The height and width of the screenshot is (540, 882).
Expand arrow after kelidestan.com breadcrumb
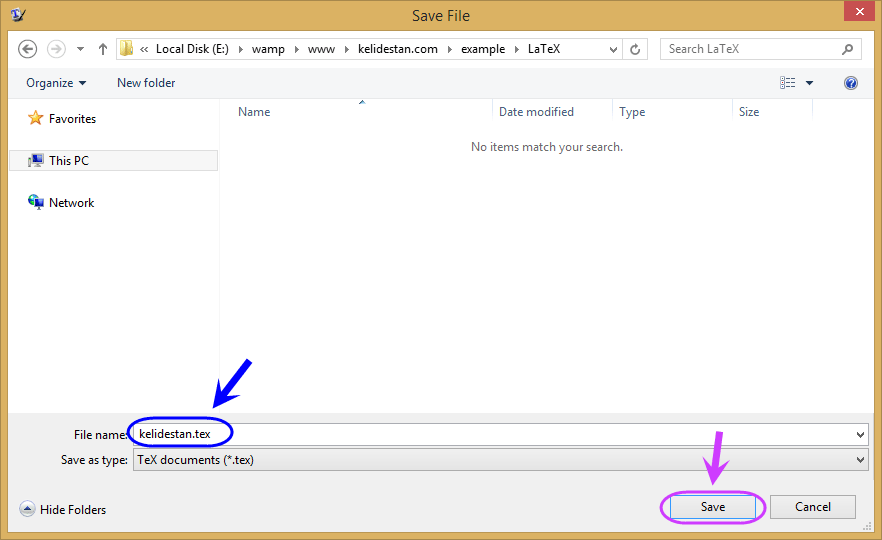449,50
